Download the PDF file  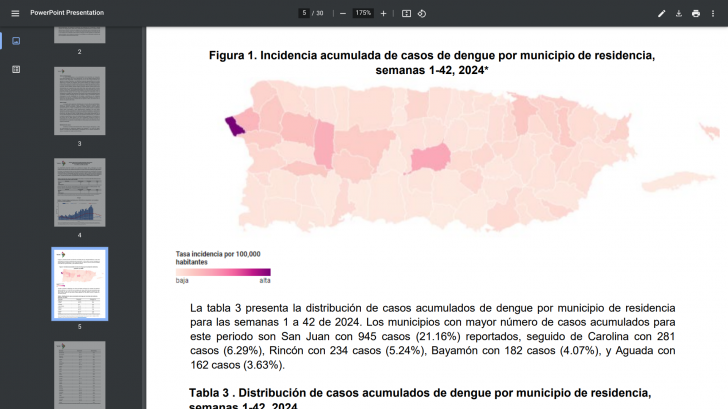tap(679, 13)
